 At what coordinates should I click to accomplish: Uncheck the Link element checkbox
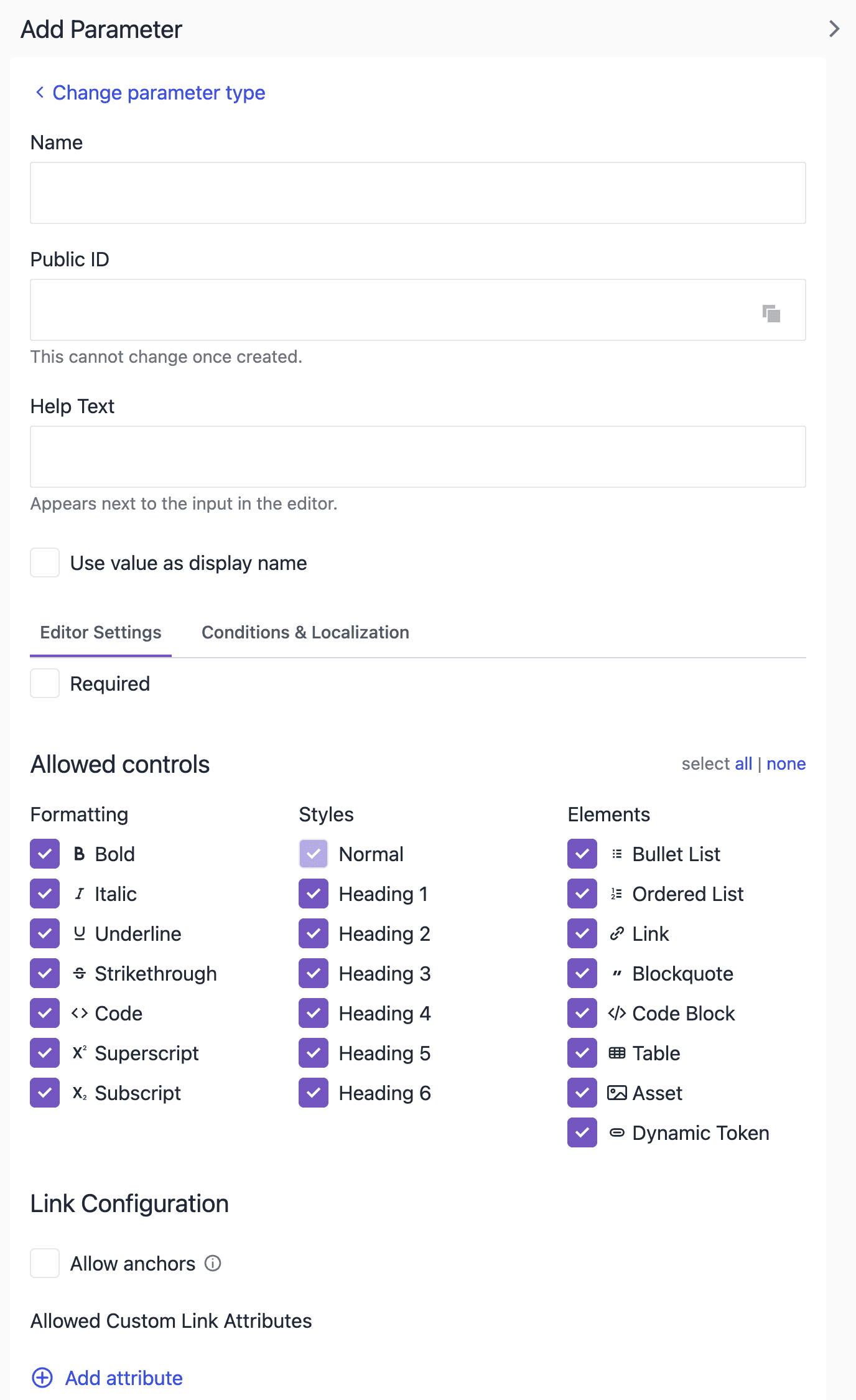(x=582, y=933)
